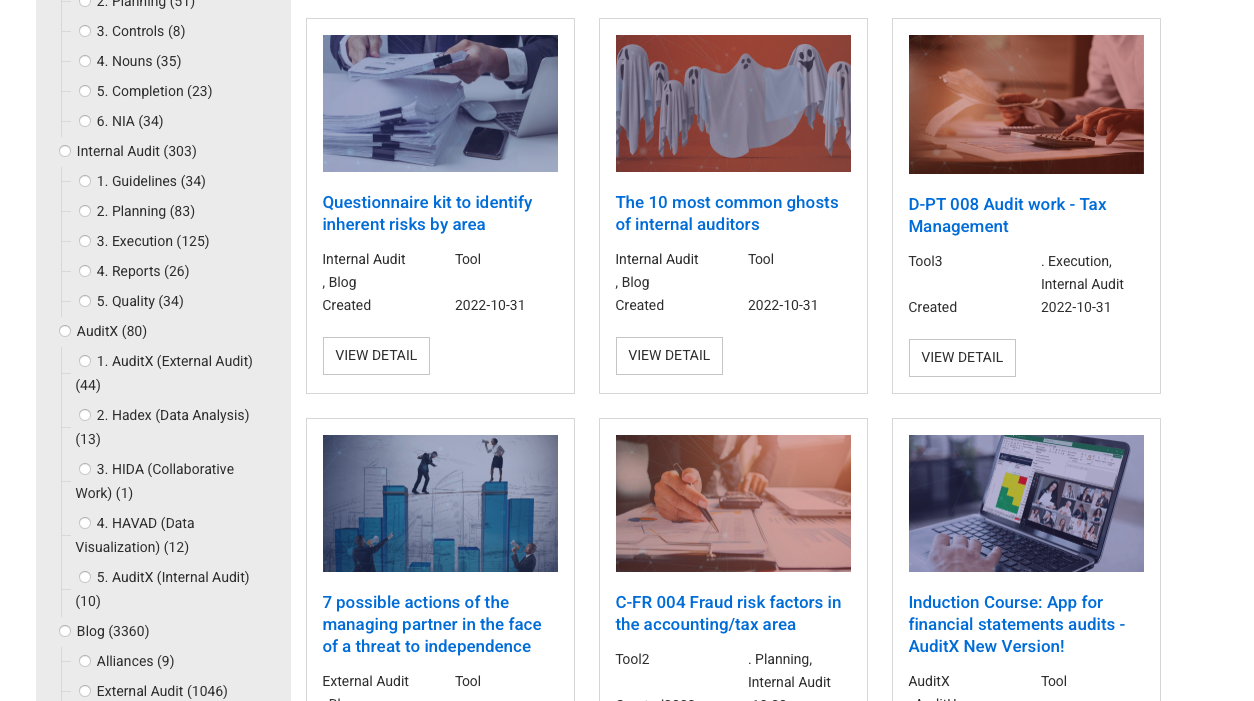Open the pen and calculator fraud thumbnail
The height and width of the screenshot is (701, 1254).
(x=733, y=503)
